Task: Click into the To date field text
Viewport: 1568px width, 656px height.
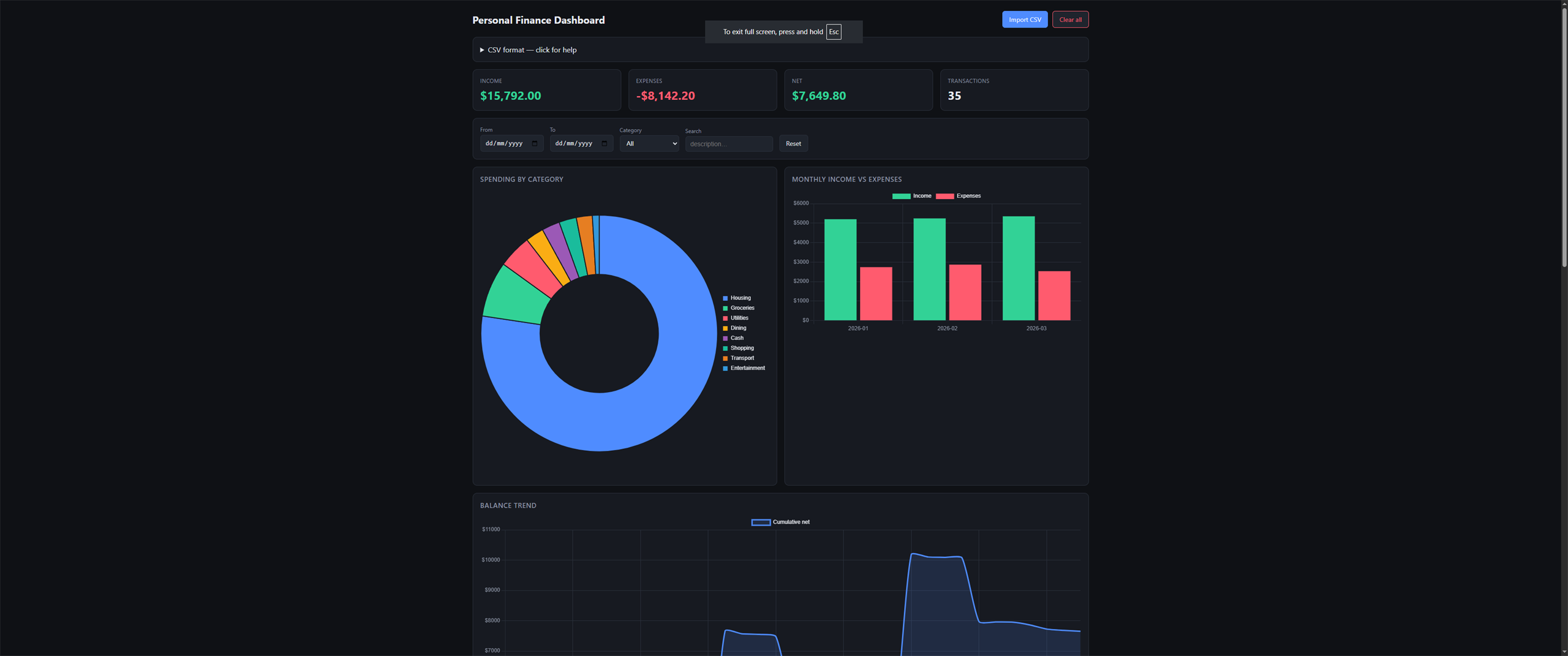Action: [x=574, y=143]
